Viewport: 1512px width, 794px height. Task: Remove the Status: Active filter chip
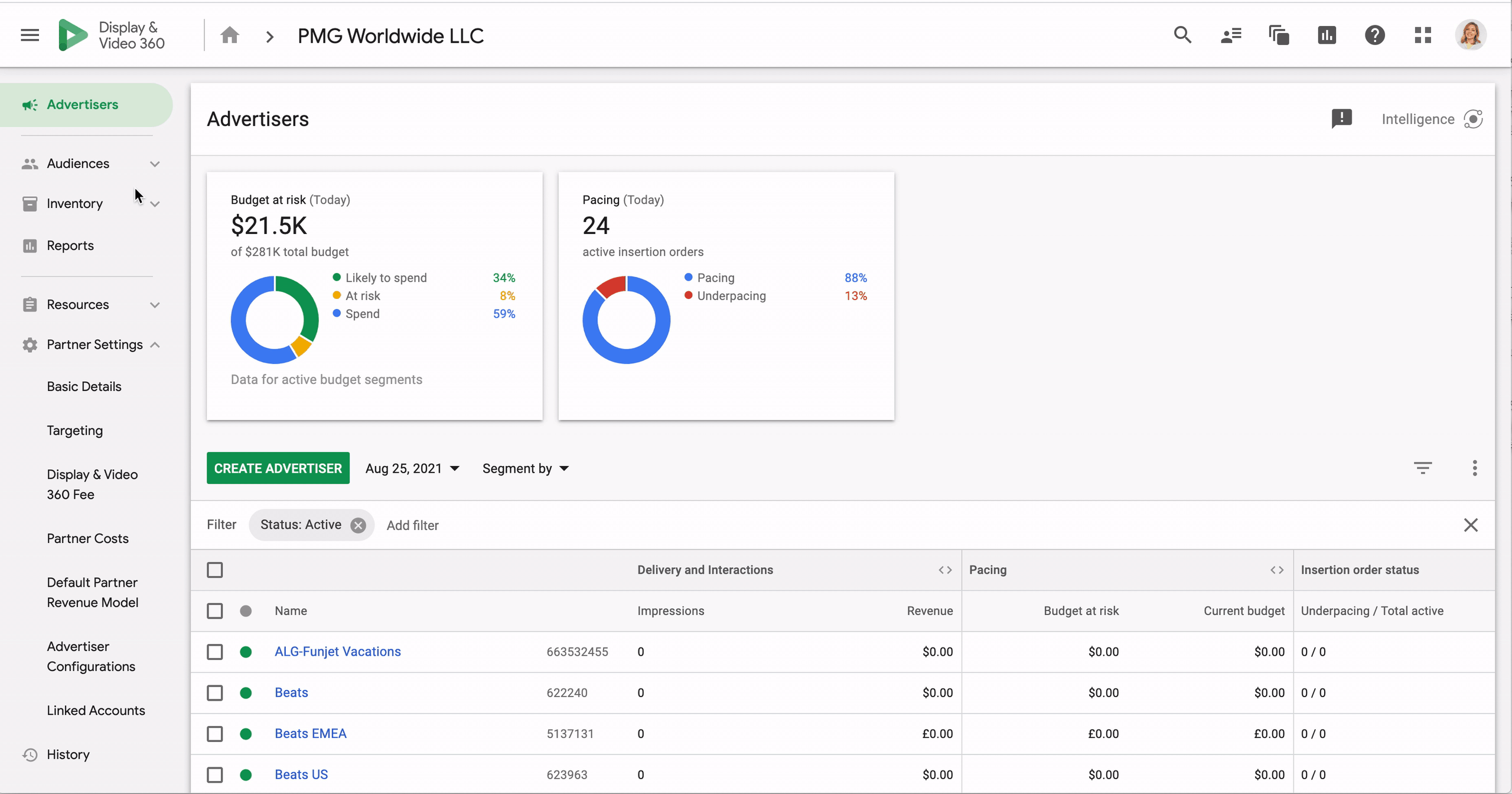pyautogui.click(x=358, y=525)
